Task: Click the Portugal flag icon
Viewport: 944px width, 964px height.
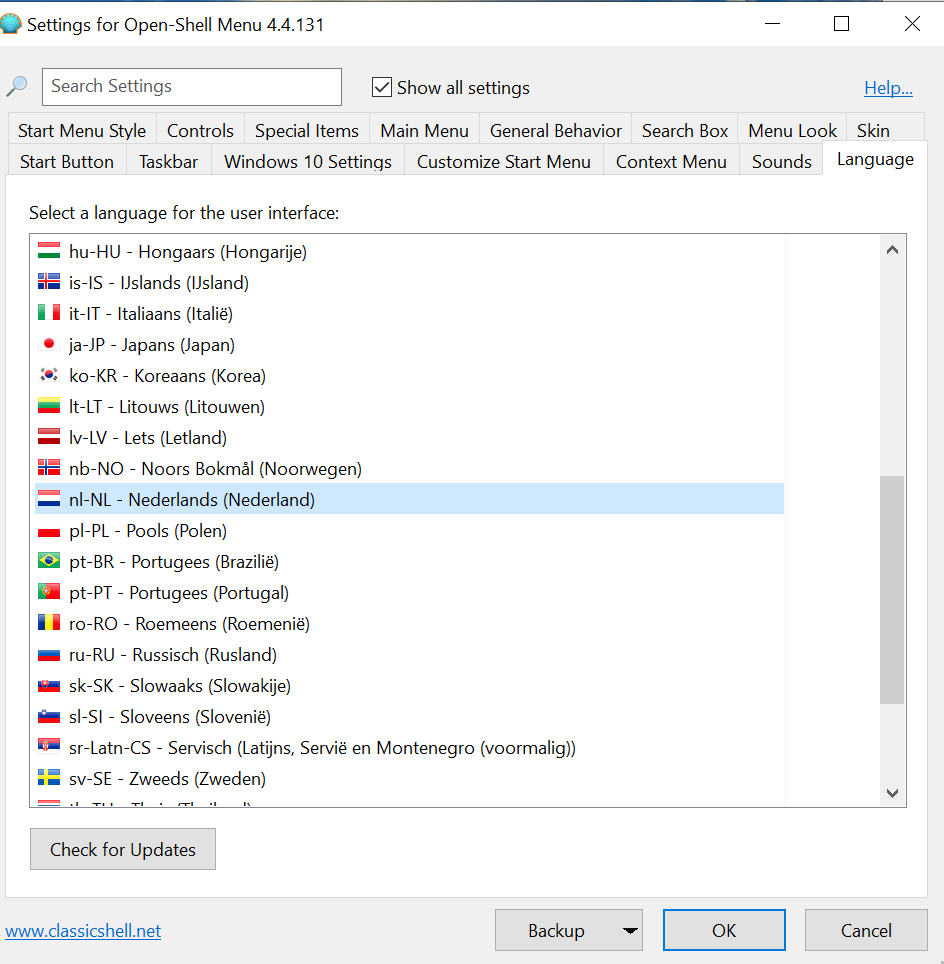Action: pos(49,592)
